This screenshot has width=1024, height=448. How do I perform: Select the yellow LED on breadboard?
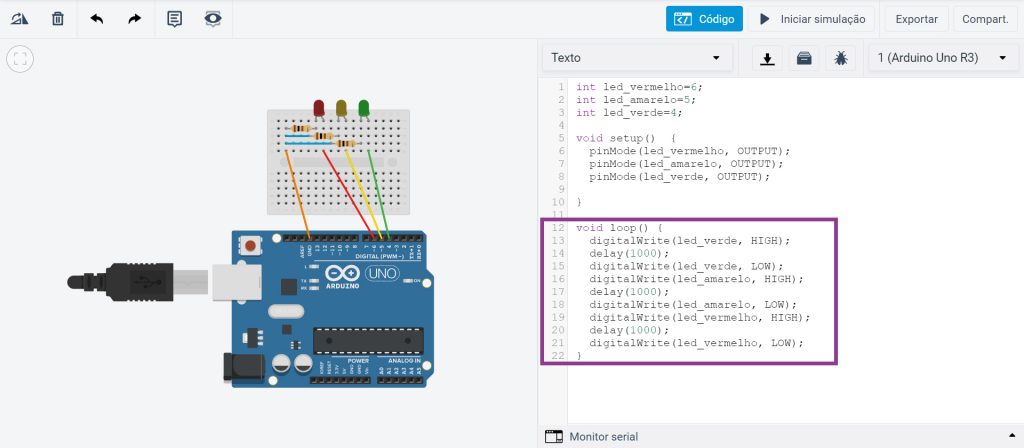[x=341, y=108]
